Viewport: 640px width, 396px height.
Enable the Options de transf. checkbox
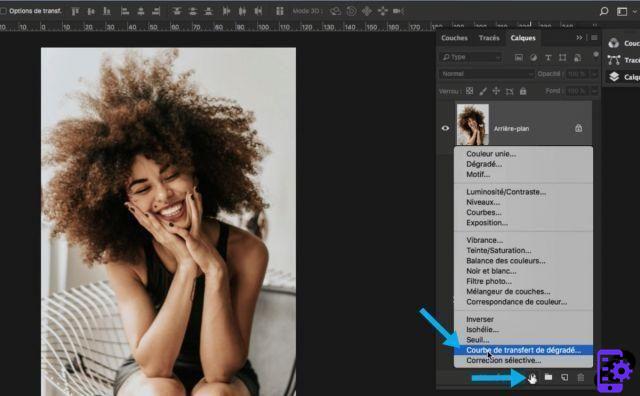(x=4, y=11)
